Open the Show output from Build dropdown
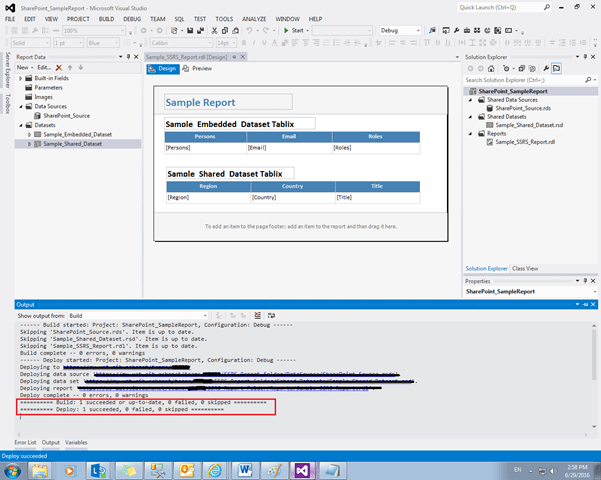601x480 pixels. (138, 316)
